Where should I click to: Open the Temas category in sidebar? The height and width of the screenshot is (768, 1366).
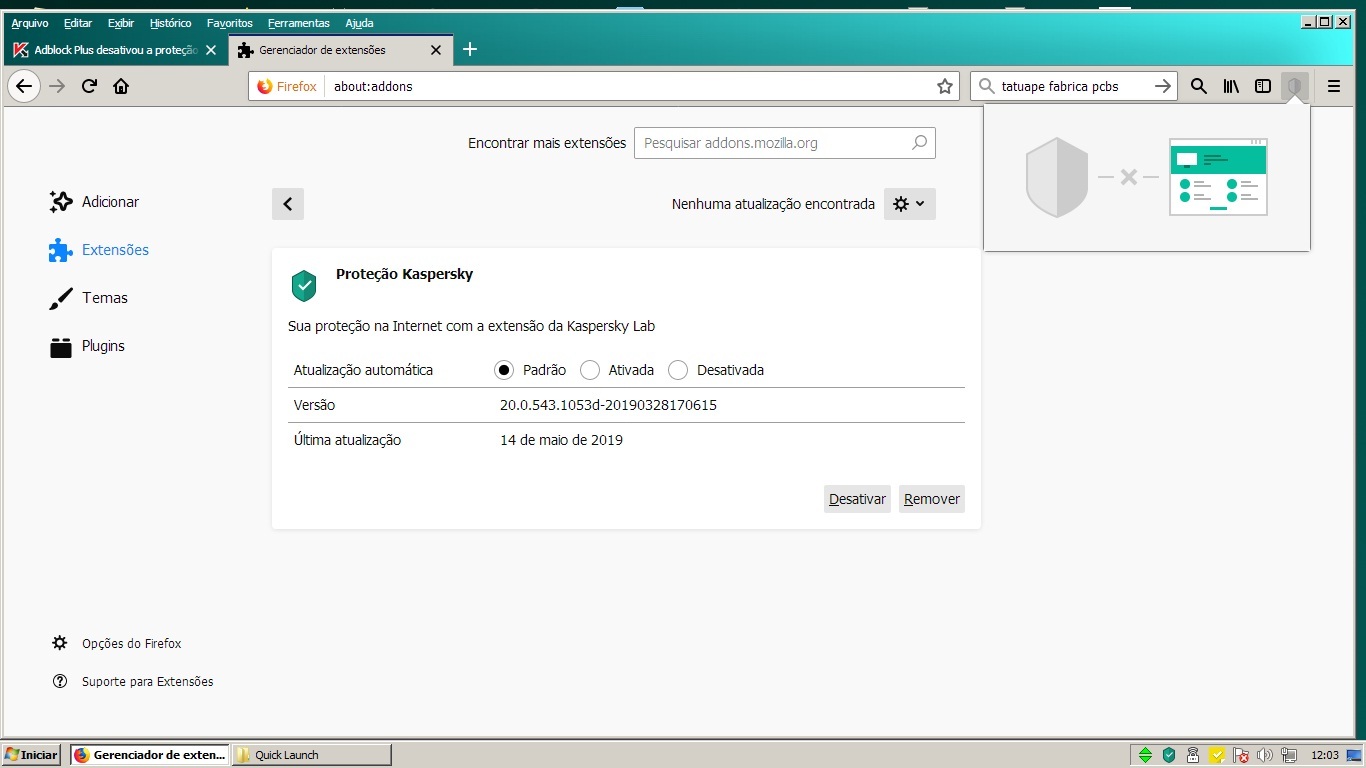(89, 298)
